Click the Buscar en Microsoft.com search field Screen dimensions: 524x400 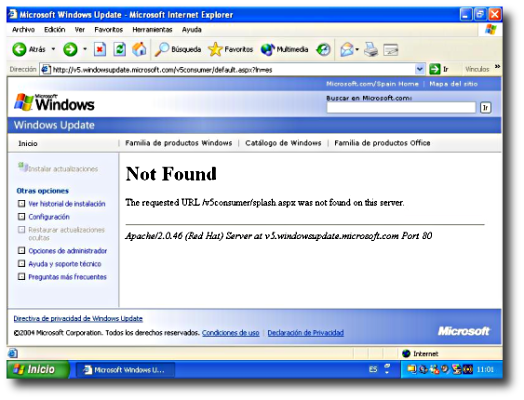pyautogui.click(x=401, y=108)
